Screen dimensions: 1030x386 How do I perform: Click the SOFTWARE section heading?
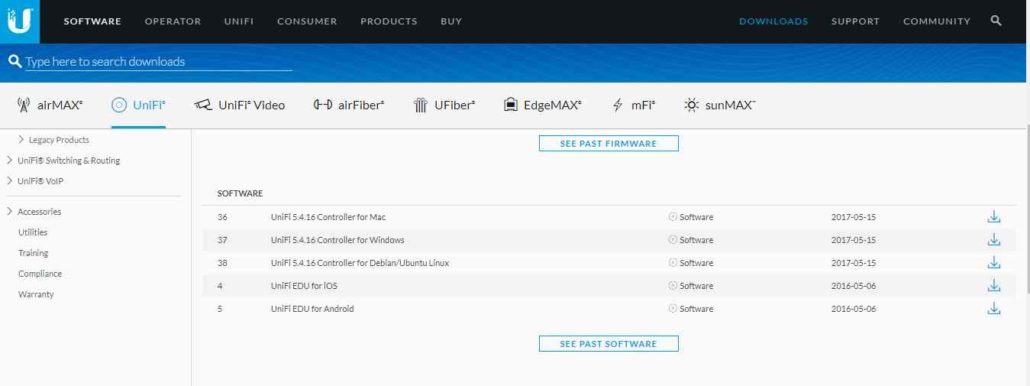(x=240, y=194)
